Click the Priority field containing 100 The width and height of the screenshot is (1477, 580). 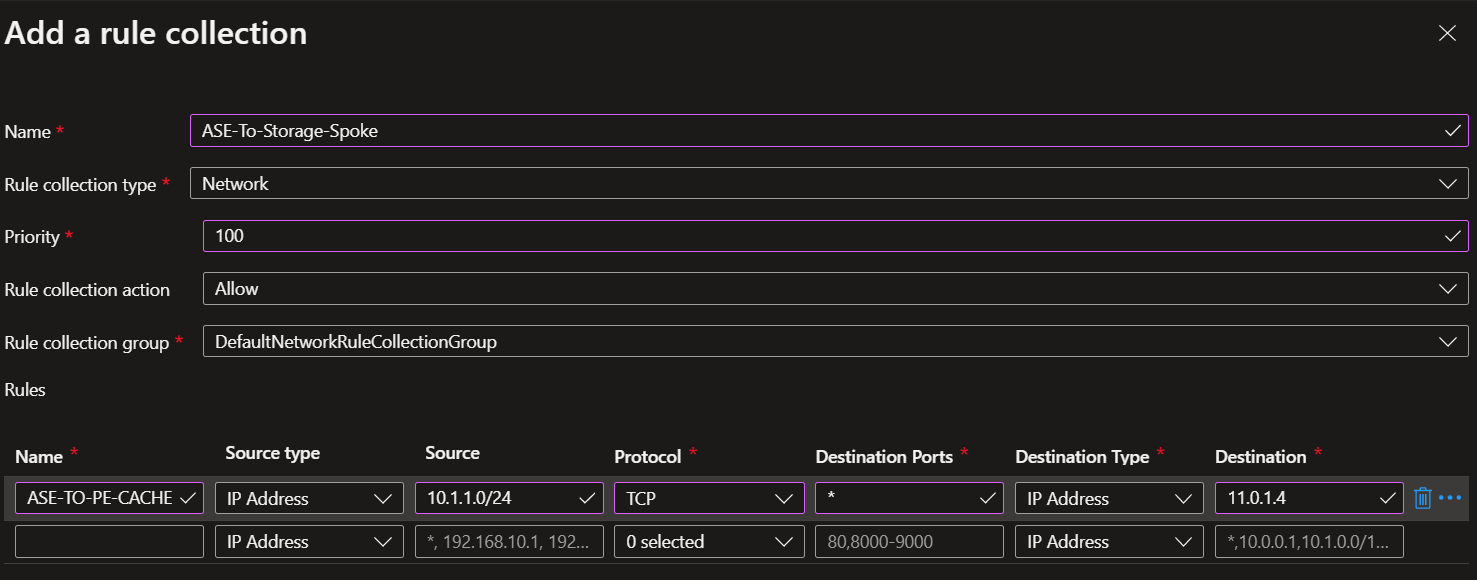820,237
